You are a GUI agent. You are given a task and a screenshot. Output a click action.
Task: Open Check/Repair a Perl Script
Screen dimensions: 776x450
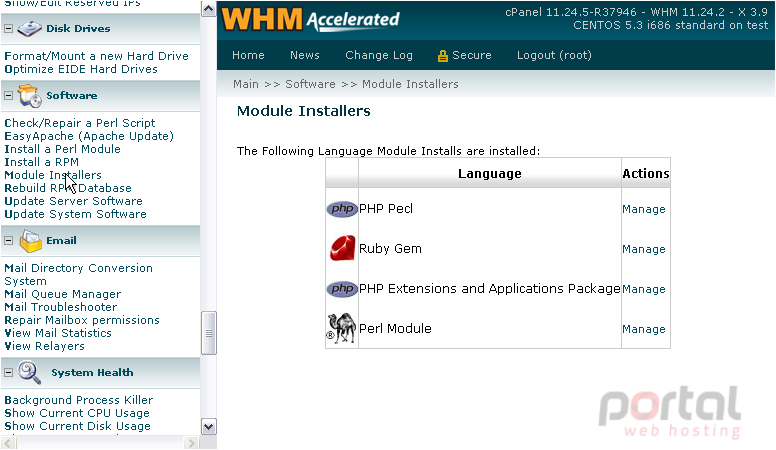click(80, 123)
